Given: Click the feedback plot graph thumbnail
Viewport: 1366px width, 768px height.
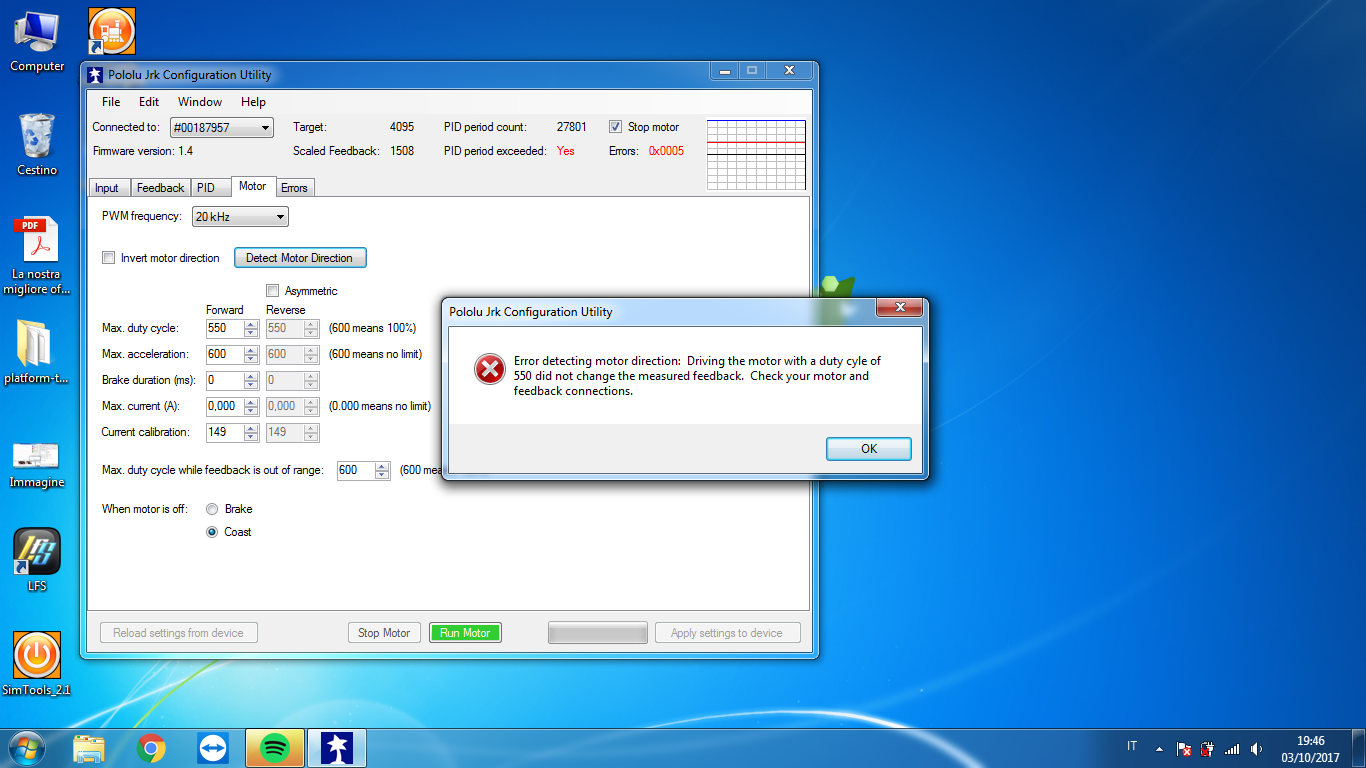Looking at the screenshot, I should click(757, 155).
